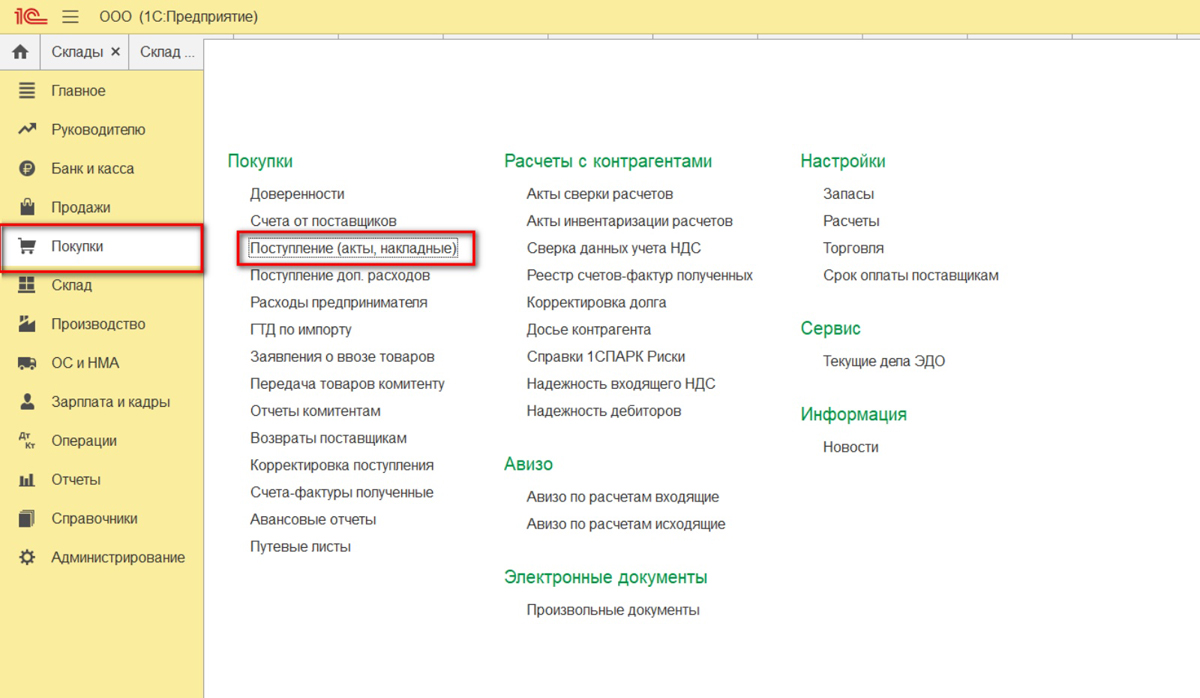Open Акты сверки расчетов
This screenshot has height=698, width=1200.
coord(599,194)
